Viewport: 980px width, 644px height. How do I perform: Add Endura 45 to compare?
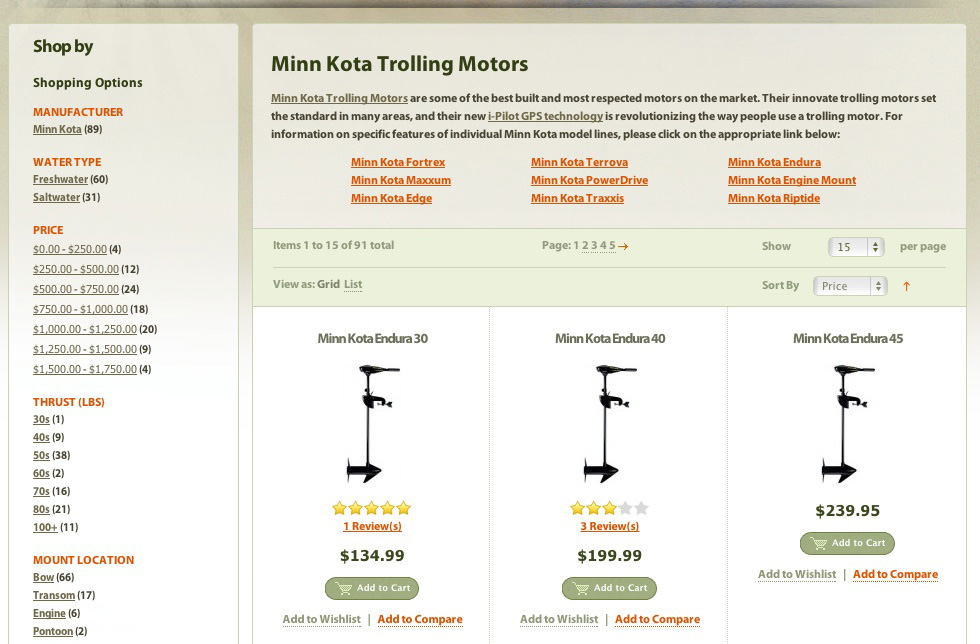[896, 574]
